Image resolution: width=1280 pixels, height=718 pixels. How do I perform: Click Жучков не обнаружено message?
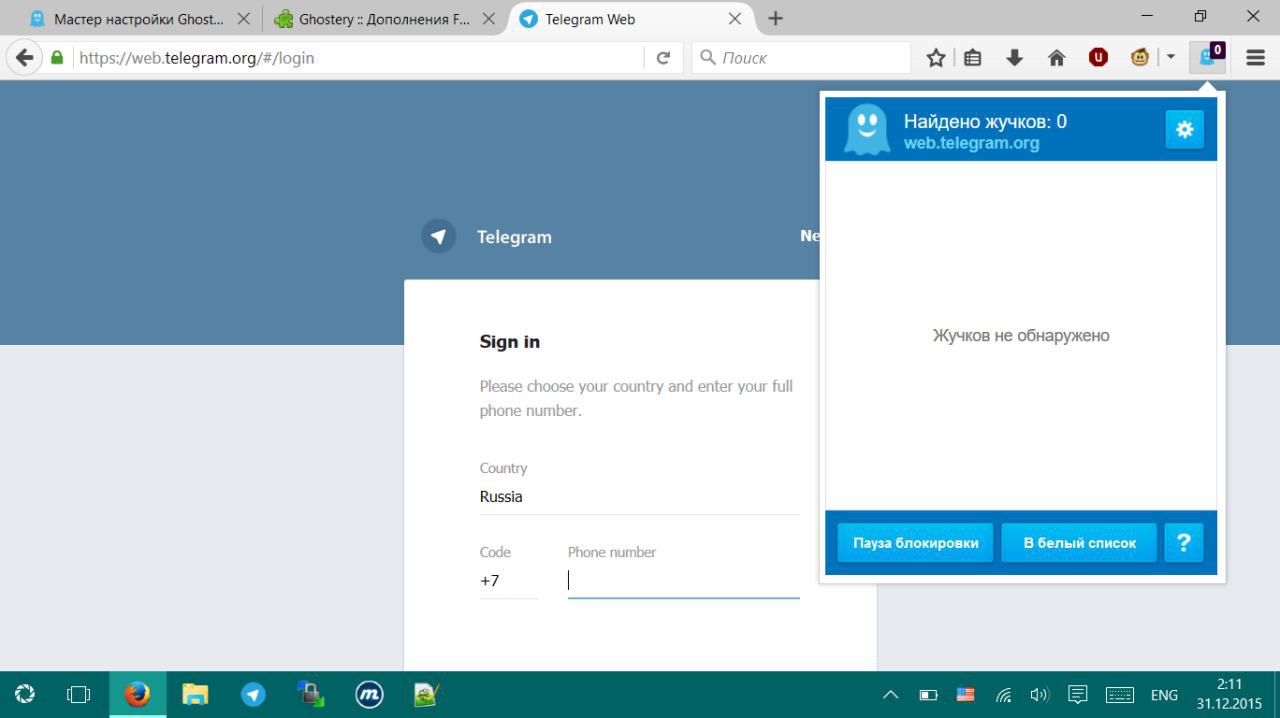click(1021, 336)
